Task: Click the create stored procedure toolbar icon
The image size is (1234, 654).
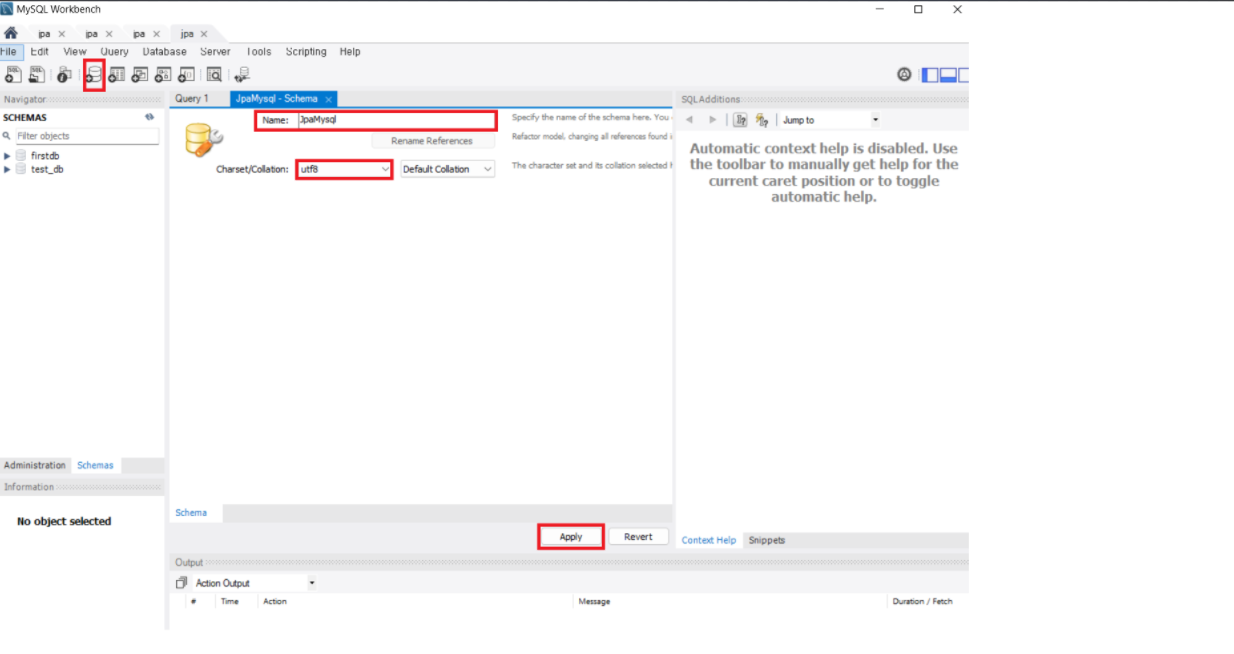Action: click(x=163, y=74)
